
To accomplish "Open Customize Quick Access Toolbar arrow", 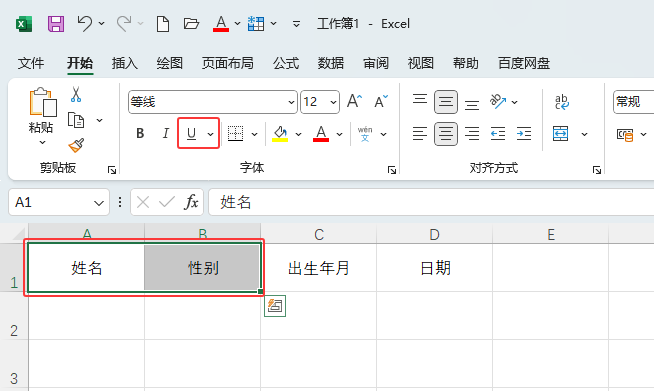I will tap(296, 24).
